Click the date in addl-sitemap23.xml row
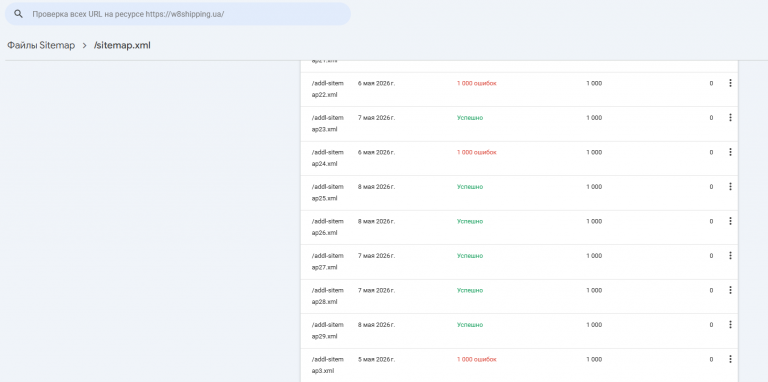768x382 pixels. pyautogui.click(x=376, y=118)
